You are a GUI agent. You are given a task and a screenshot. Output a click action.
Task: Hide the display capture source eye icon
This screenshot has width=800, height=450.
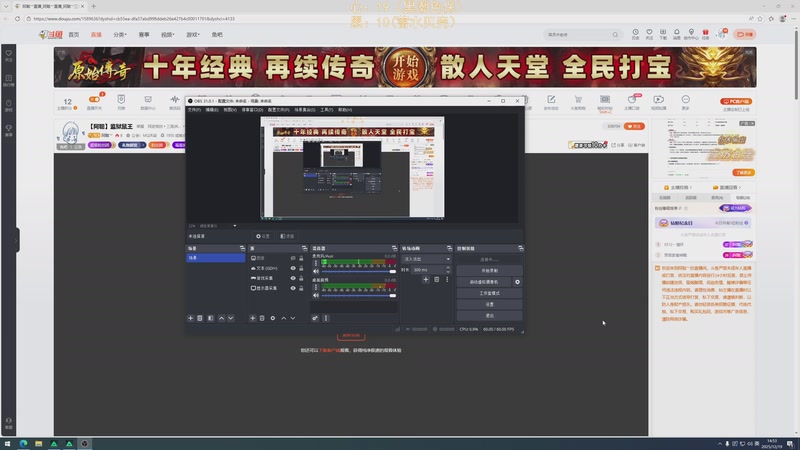(293, 288)
